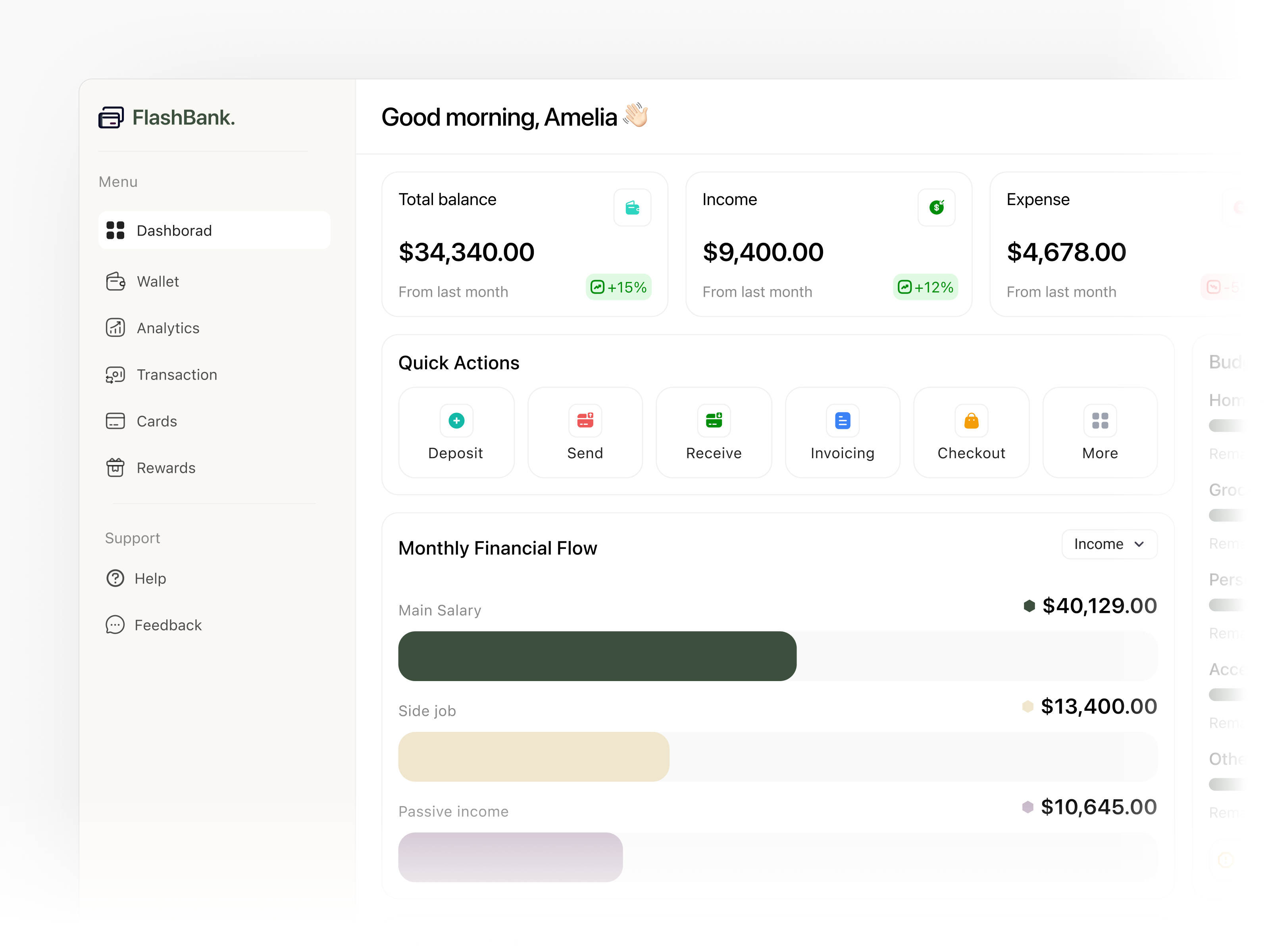Open the Transaction menu item
Viewport: 1270px width, 952px height.
pyautogui.click(x=177, y=375)
